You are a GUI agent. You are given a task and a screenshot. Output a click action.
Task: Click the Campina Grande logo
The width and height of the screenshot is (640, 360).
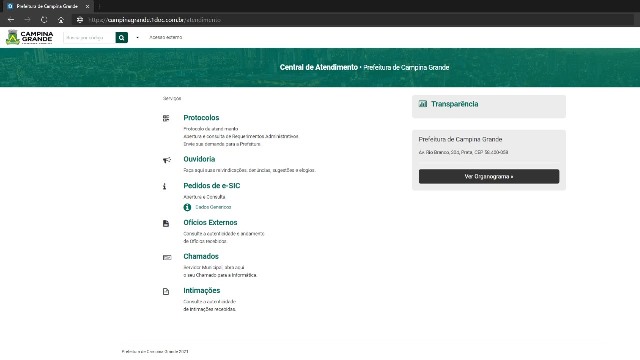coord(29,37)
